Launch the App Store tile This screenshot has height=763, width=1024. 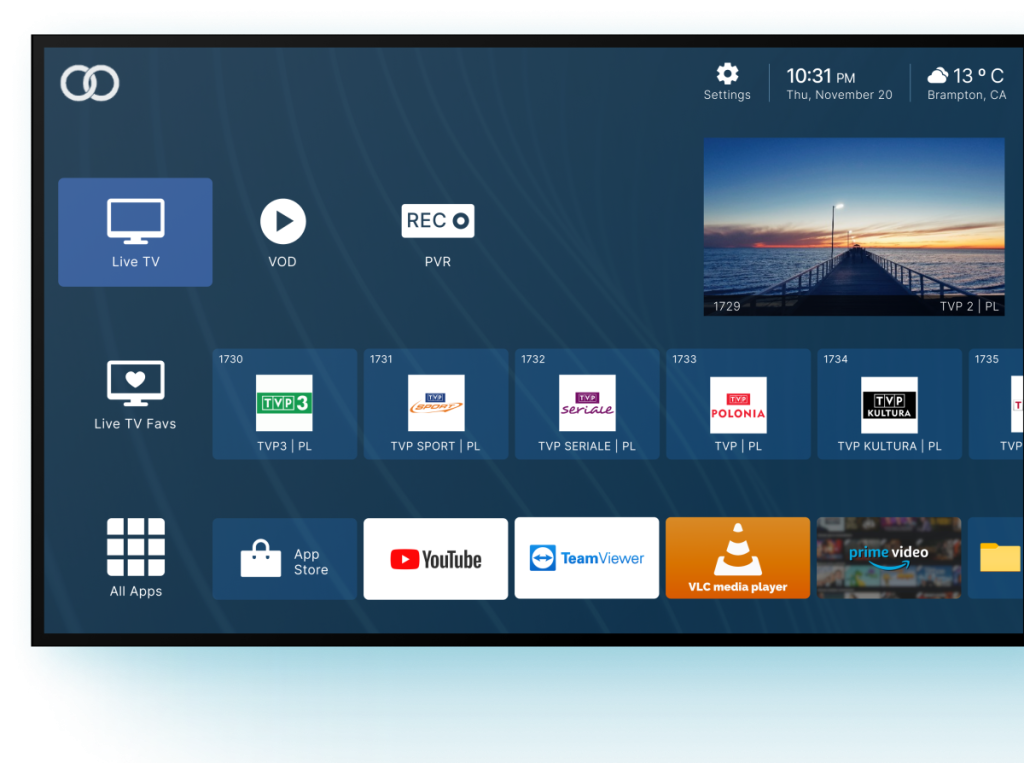pyautogui.click(x=285, y=559)
